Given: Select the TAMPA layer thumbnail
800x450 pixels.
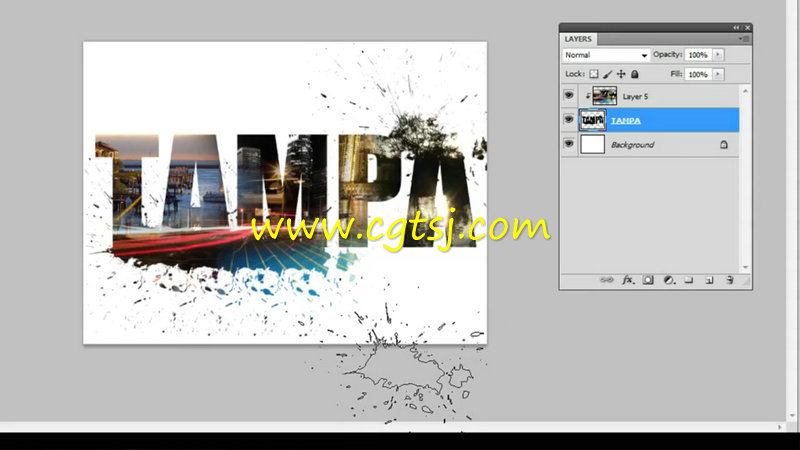Looking at the screenshot, I should [592, 120].
